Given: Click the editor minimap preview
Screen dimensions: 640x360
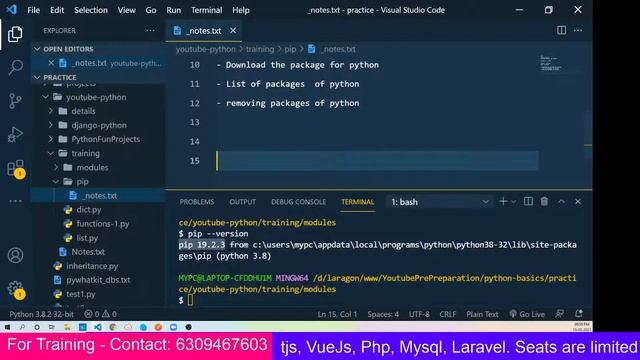Looking at the screenshot, I should point(550,63).
